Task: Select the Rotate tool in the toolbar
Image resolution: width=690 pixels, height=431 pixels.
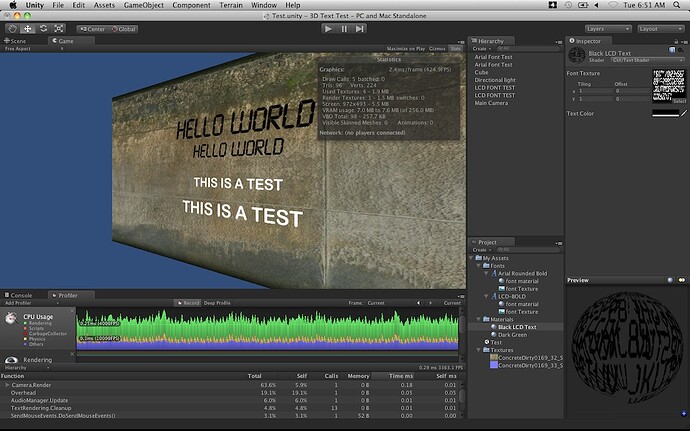Action: tap(43, 29)
